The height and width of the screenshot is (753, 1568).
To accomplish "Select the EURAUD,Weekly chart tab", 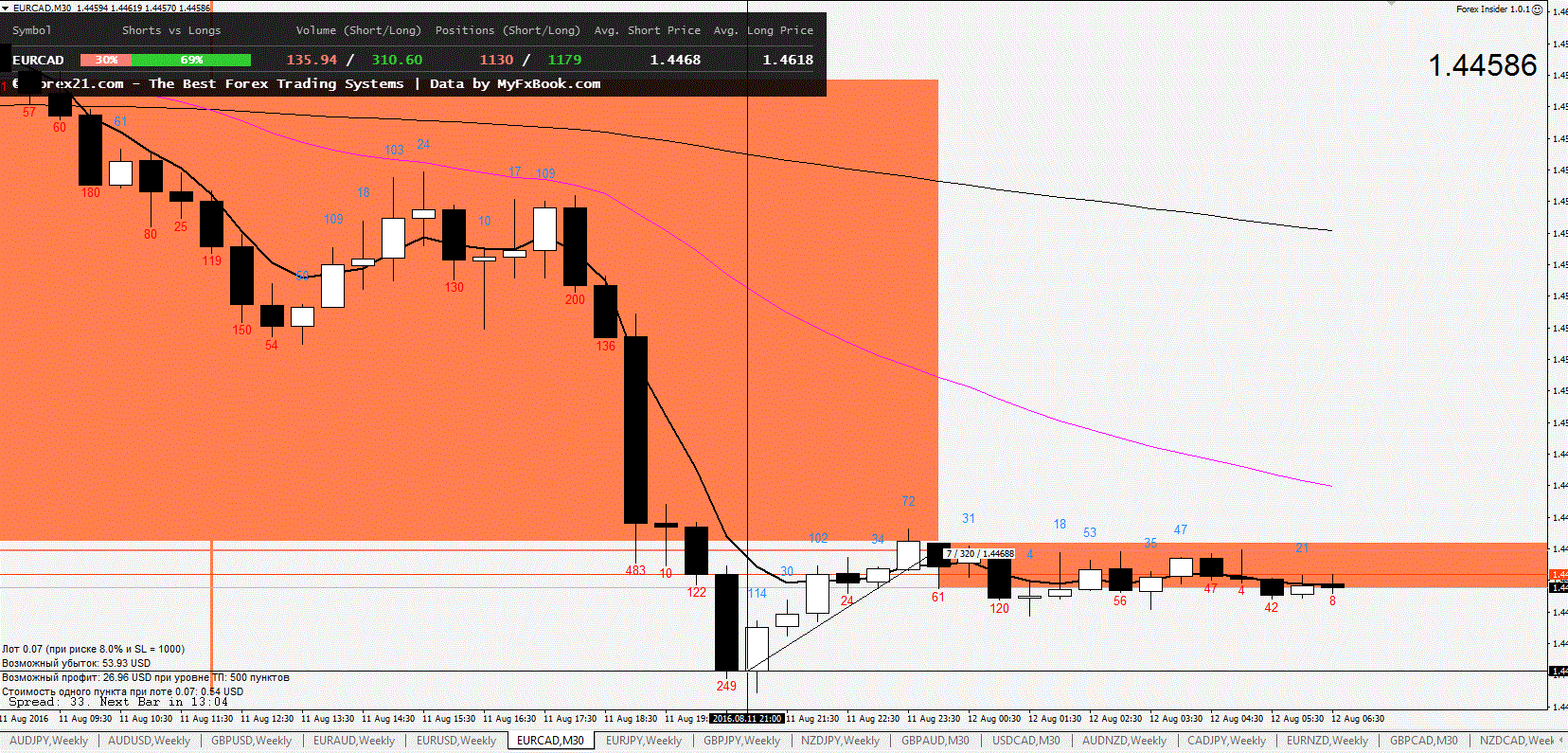I will tap(353, 741).
